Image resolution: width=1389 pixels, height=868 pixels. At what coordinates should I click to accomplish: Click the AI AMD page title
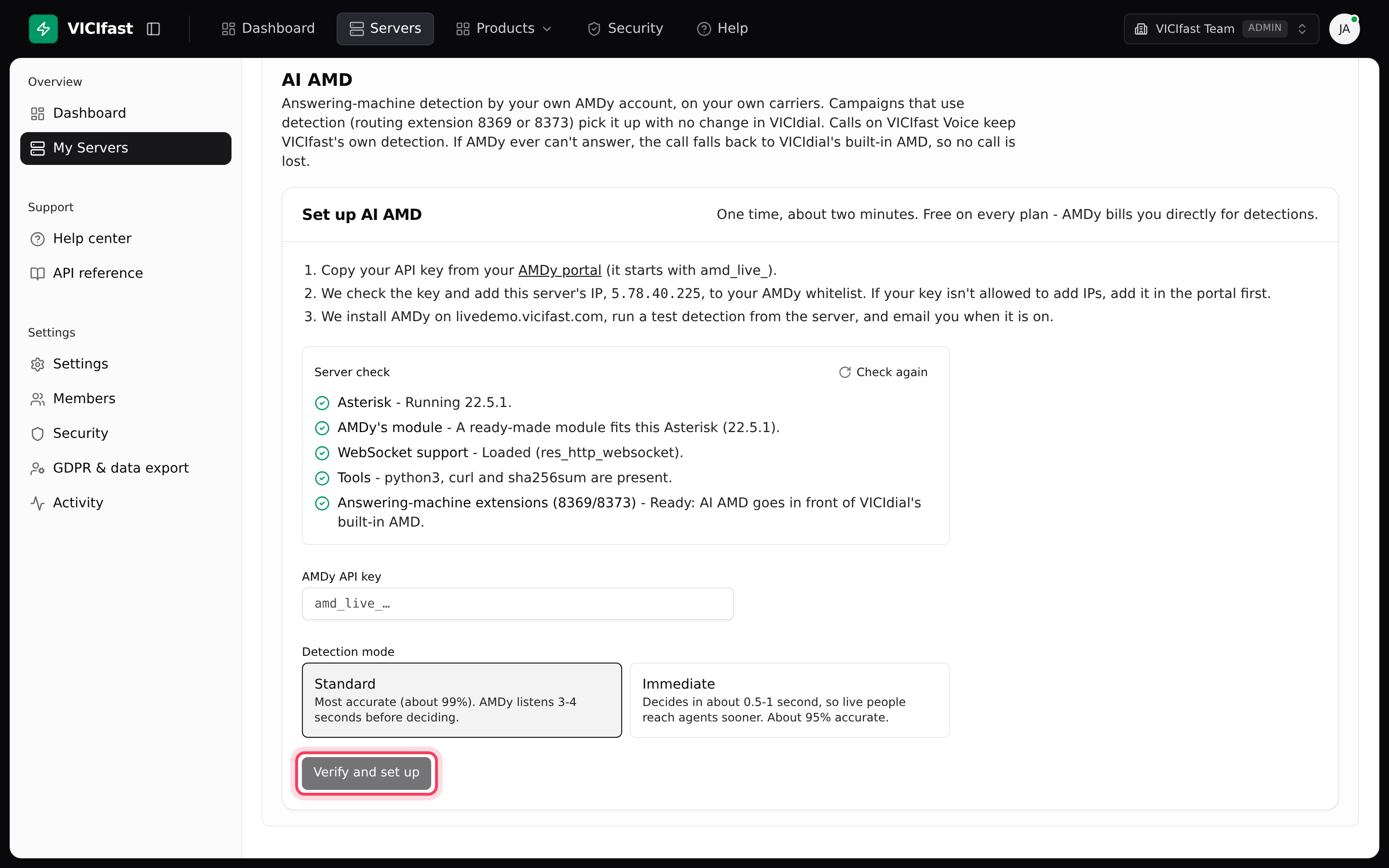pyautogui.click(x=317, y=80)
